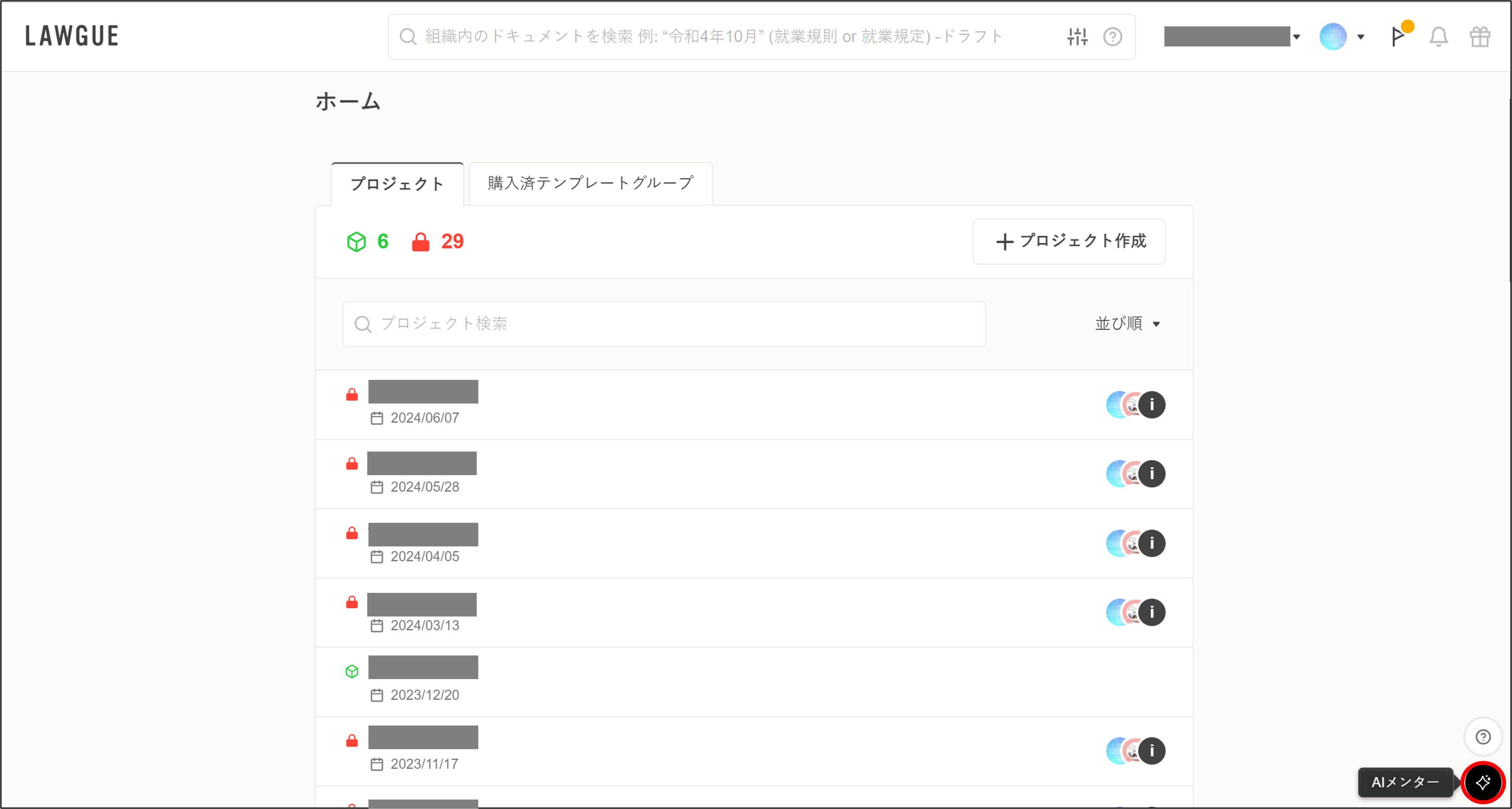The width and height of the screenshot is (1512, 809).
Task: Open the AI sparkle assistant button at bottom right
Action: pos(1483,782)
